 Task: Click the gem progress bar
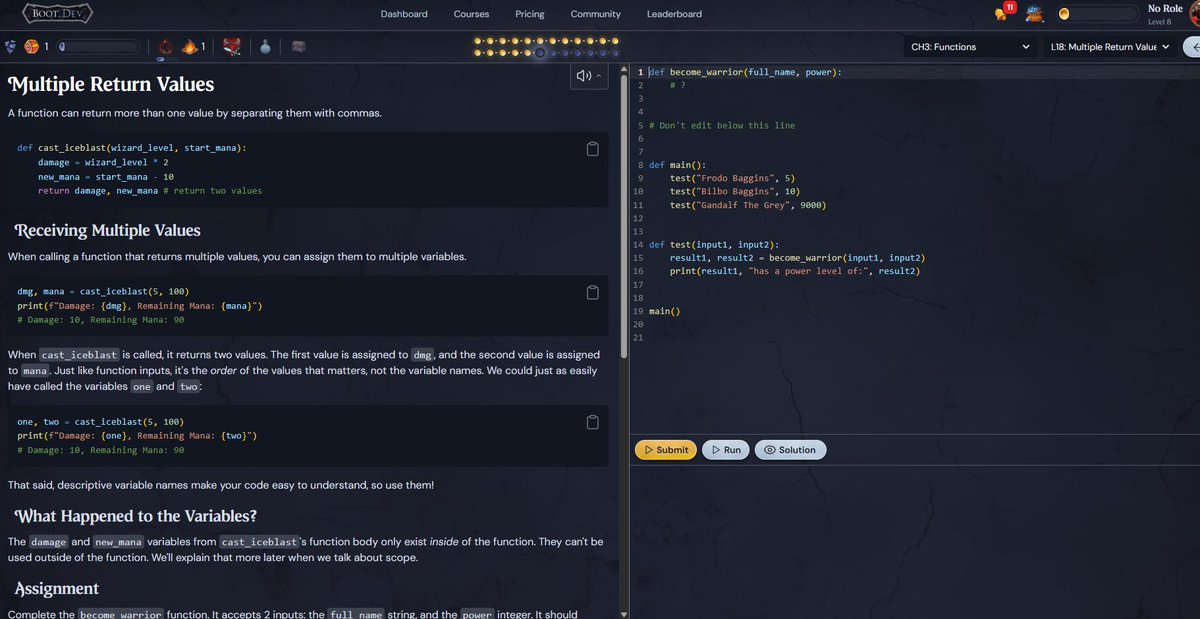click(98, 47)
